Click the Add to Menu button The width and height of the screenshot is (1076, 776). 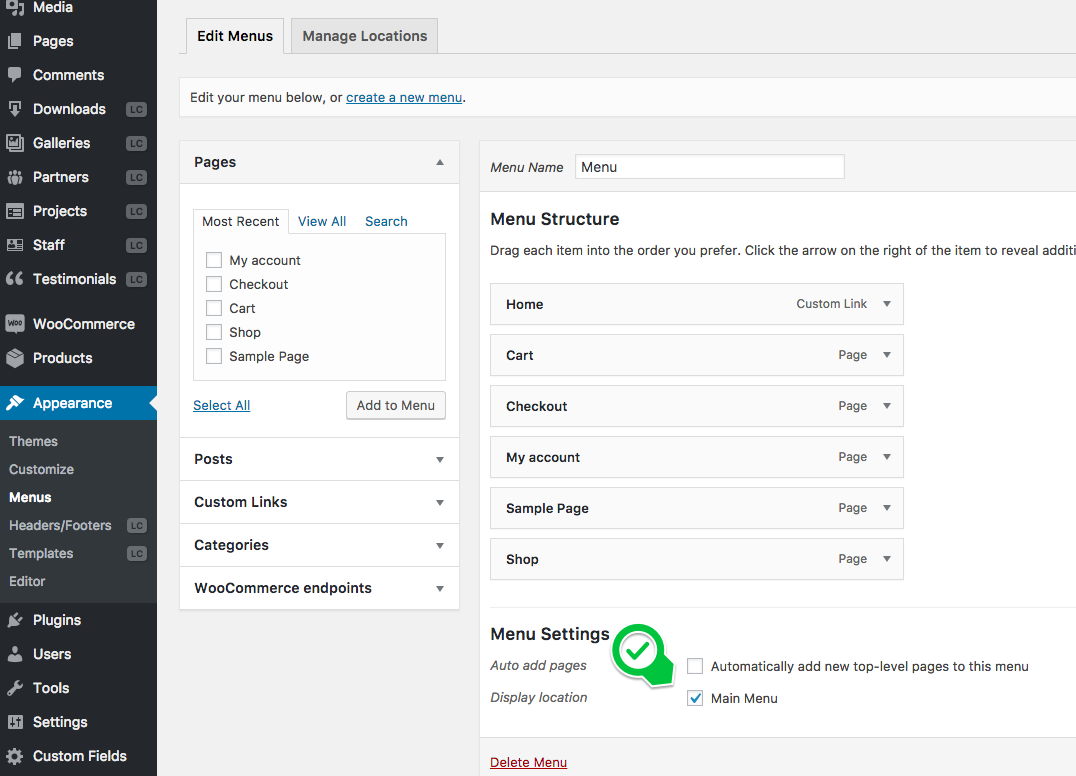coord(396,405)
